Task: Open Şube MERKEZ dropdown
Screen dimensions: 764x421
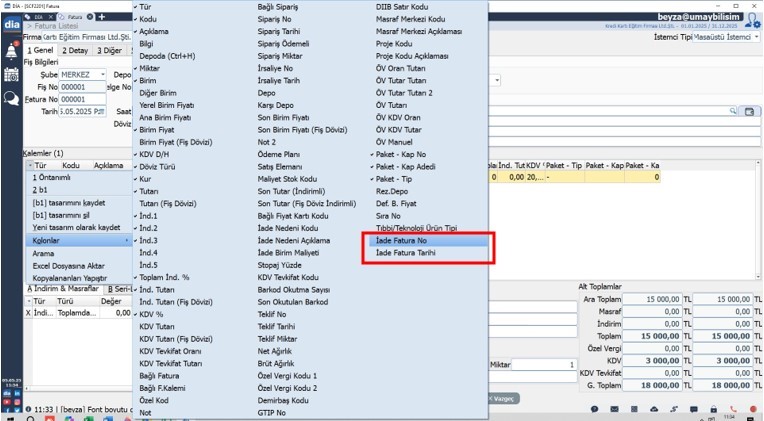Action: pos(100,75)
